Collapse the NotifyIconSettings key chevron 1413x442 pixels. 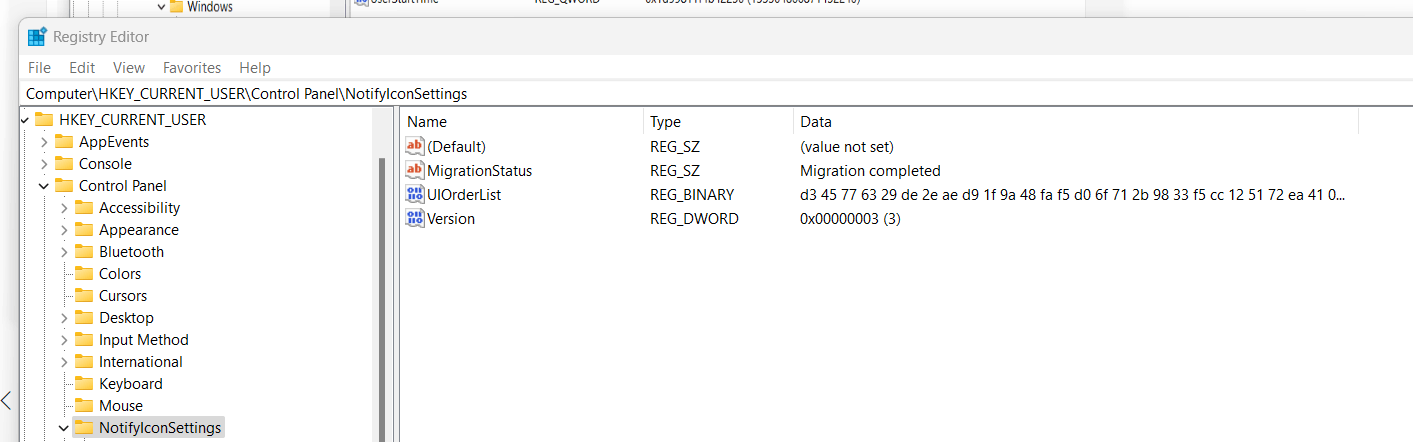[64, 428]
